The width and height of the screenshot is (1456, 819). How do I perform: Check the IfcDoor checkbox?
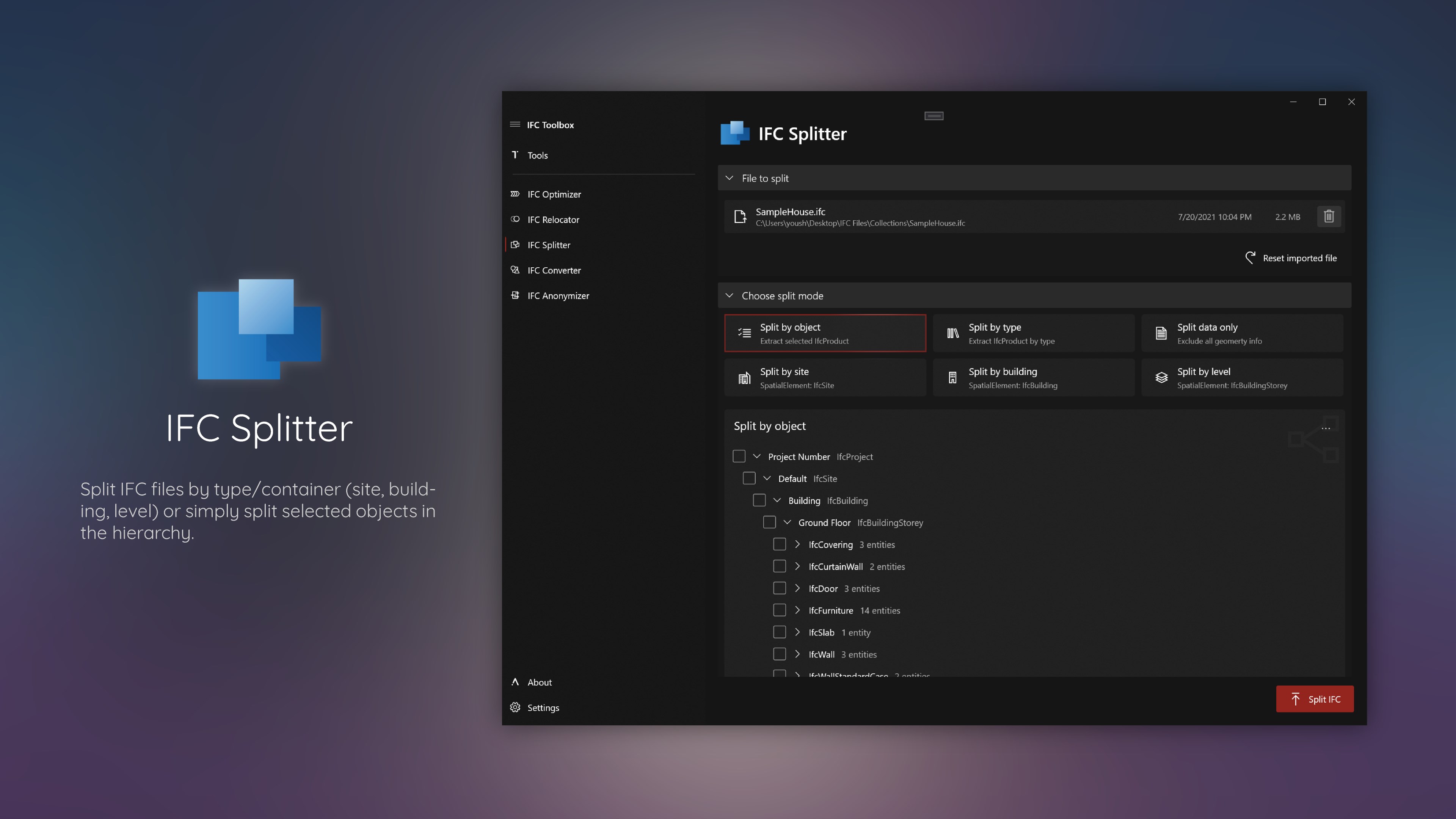coord(779,588)
